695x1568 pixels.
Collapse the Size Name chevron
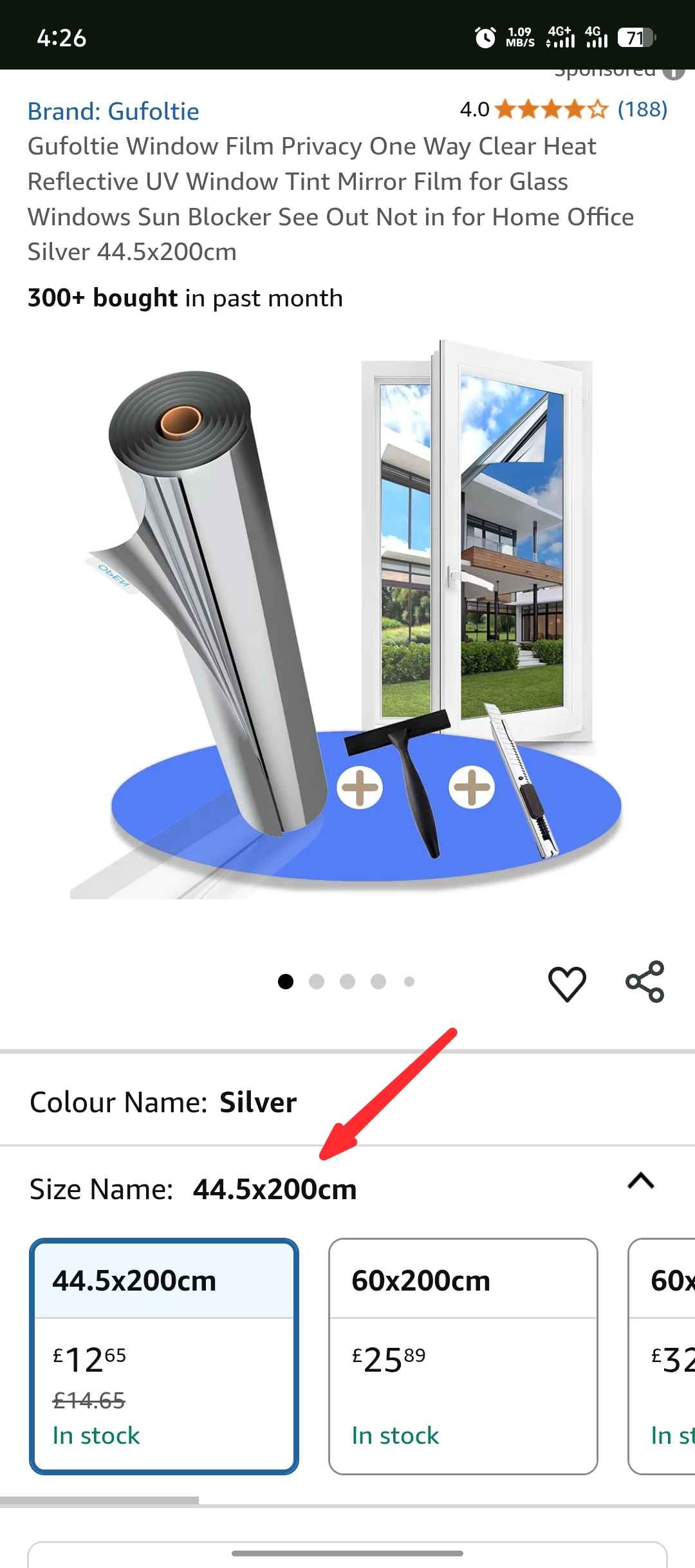[641, 1181]
